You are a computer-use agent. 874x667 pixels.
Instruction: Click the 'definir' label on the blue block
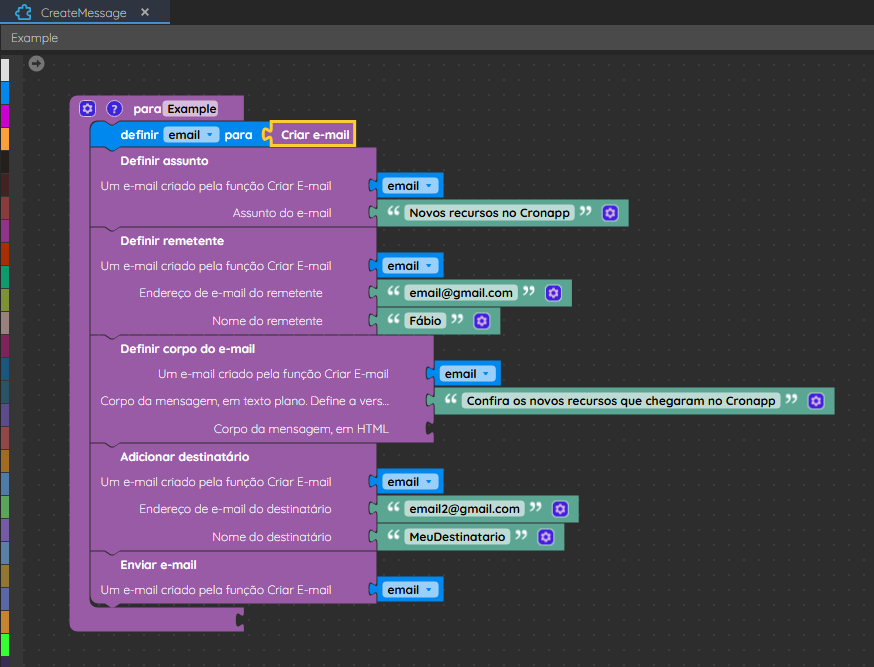(x=139, y=135)
